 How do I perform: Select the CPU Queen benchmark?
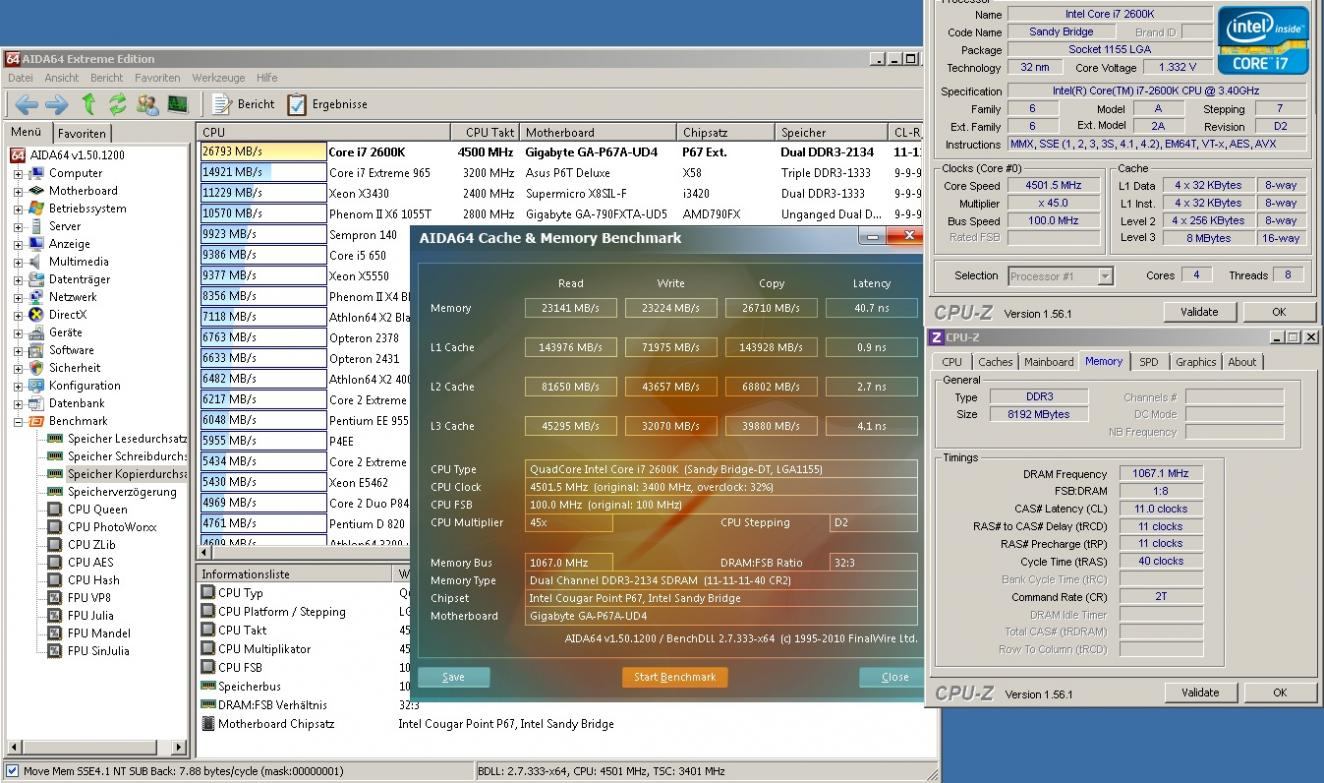[x=87, y=509]
